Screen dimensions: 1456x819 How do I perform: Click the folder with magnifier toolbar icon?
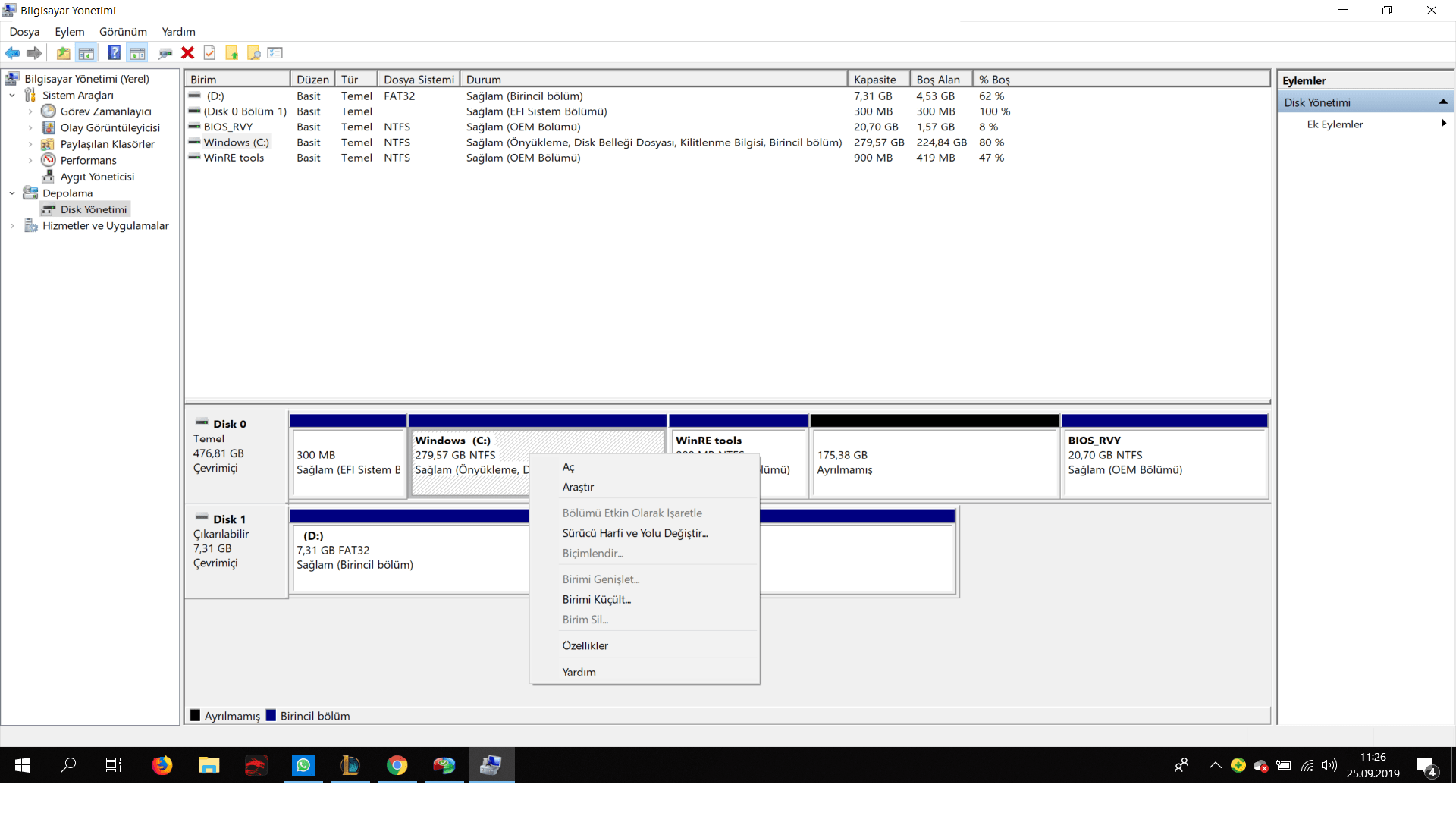(254, 53)
